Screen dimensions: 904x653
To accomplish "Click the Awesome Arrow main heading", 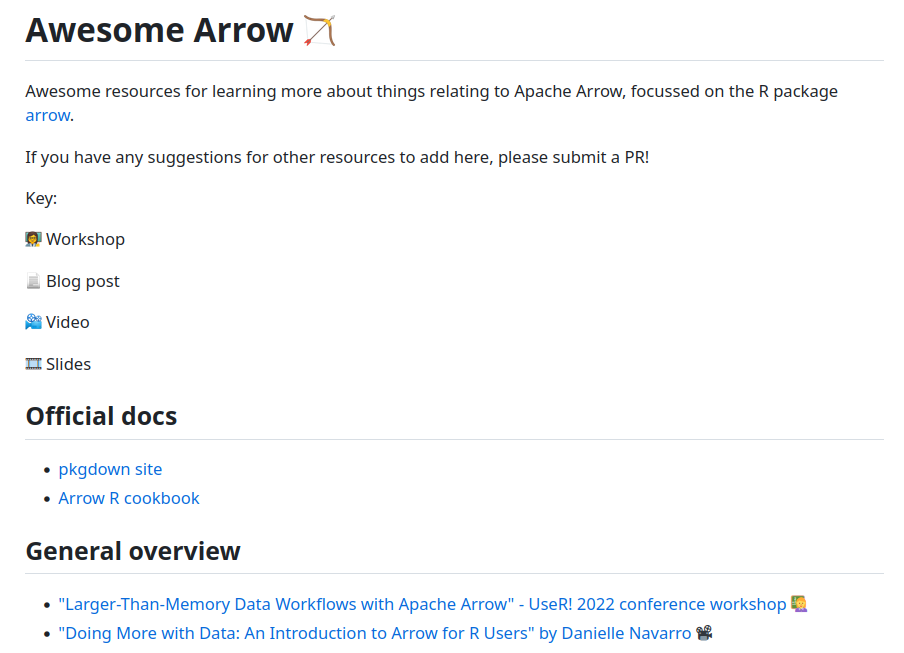I will point(160,31).
